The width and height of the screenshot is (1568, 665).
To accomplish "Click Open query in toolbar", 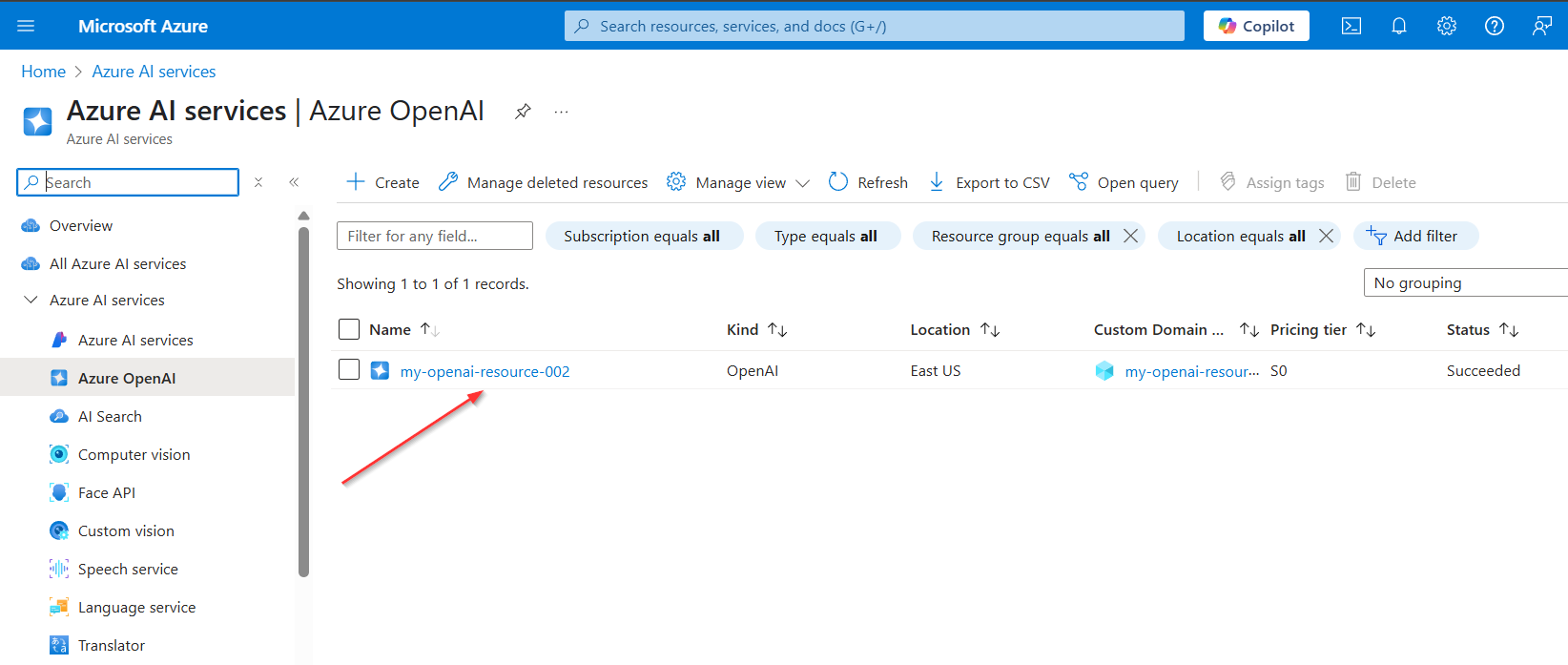I will pos(1124,182).
